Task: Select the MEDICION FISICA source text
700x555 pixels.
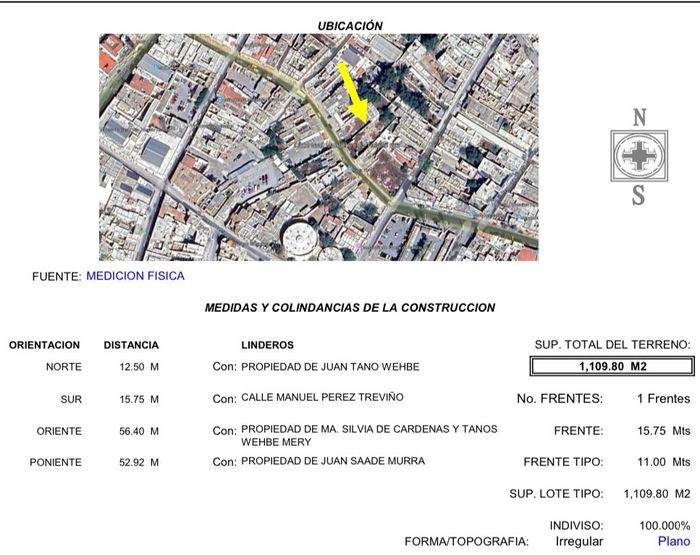Action: tap(135, 276)
